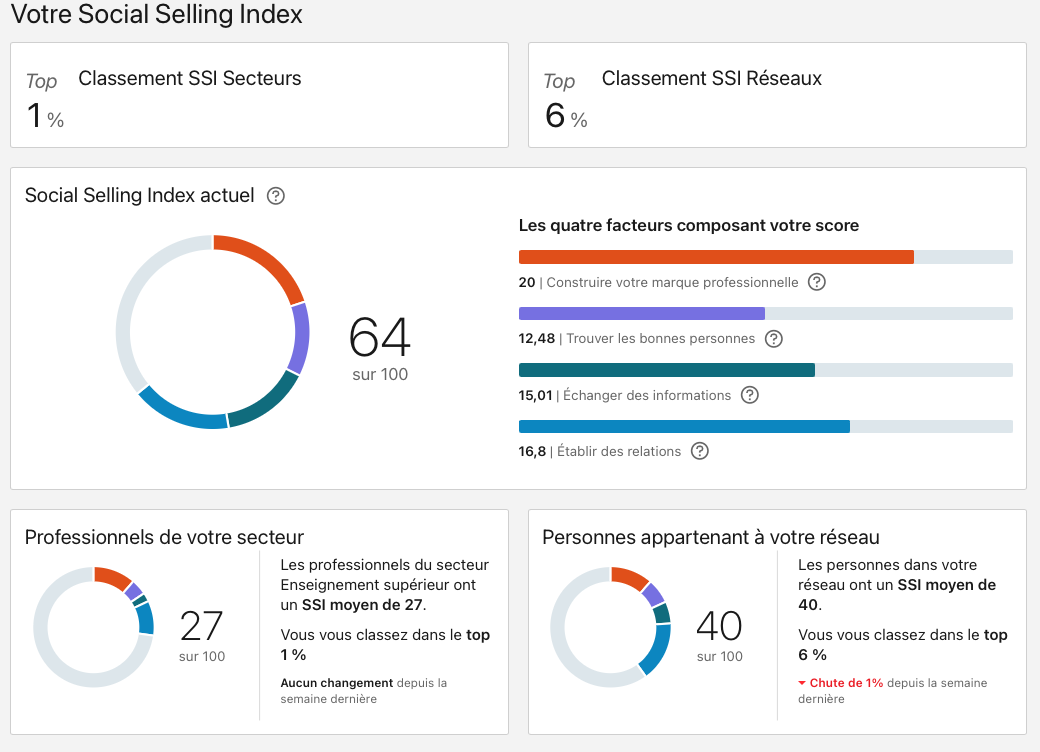Select the blue Établir des relations bar
The height and width of the screenshot is (752, 1040).
[x=684, y=426]
